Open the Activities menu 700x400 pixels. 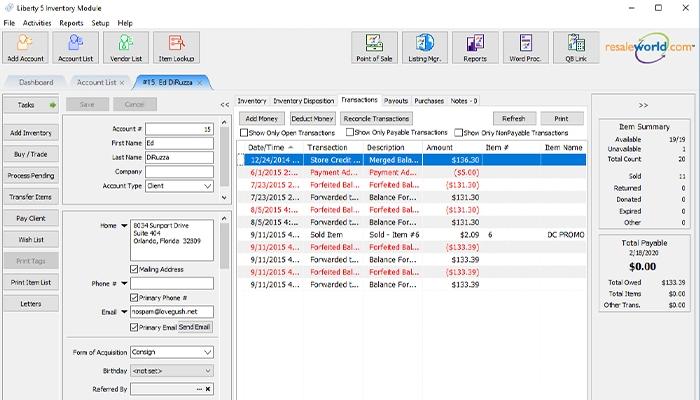pyautogui.click(x=37, y=23)
